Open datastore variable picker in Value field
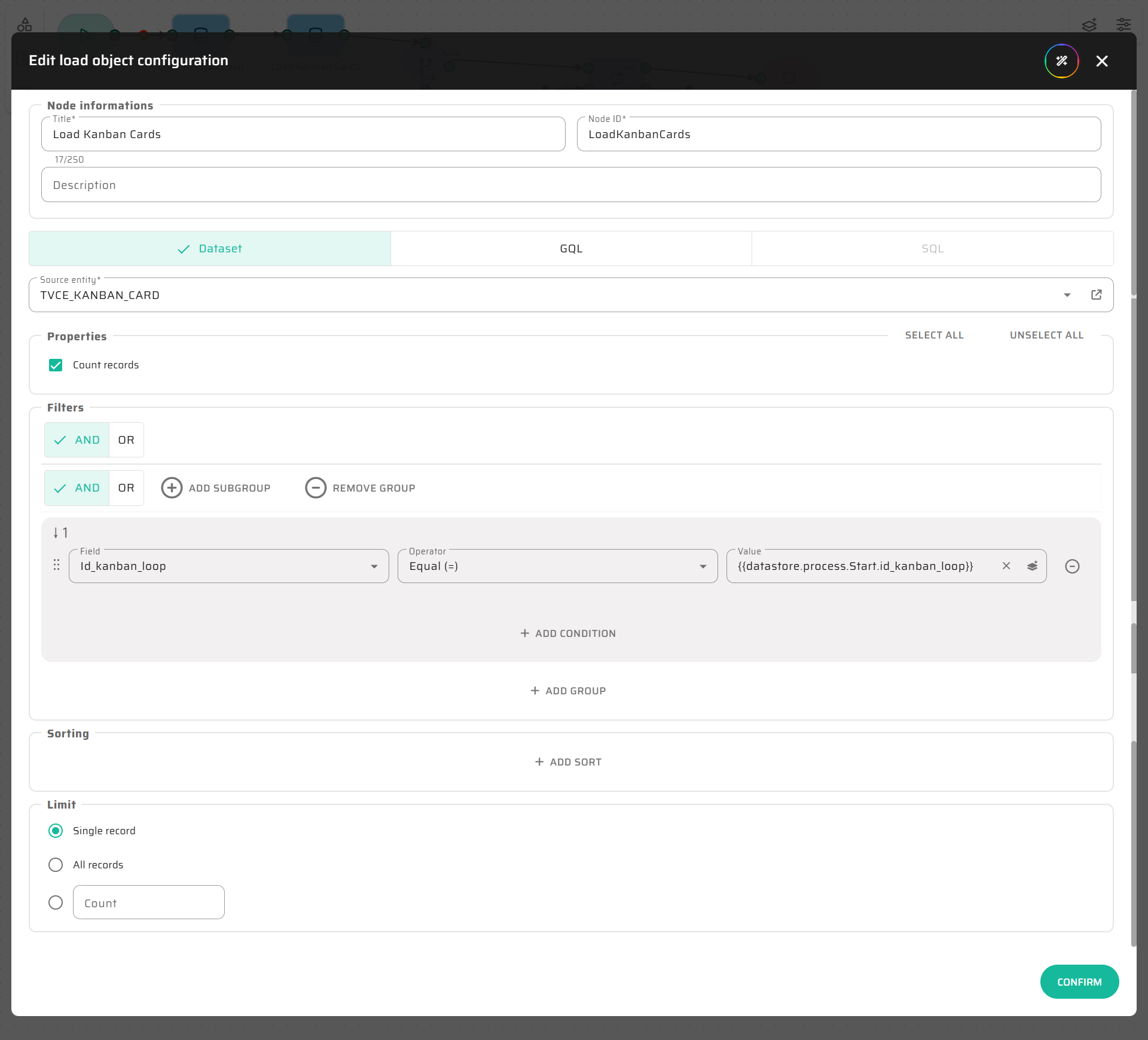 1033,566
